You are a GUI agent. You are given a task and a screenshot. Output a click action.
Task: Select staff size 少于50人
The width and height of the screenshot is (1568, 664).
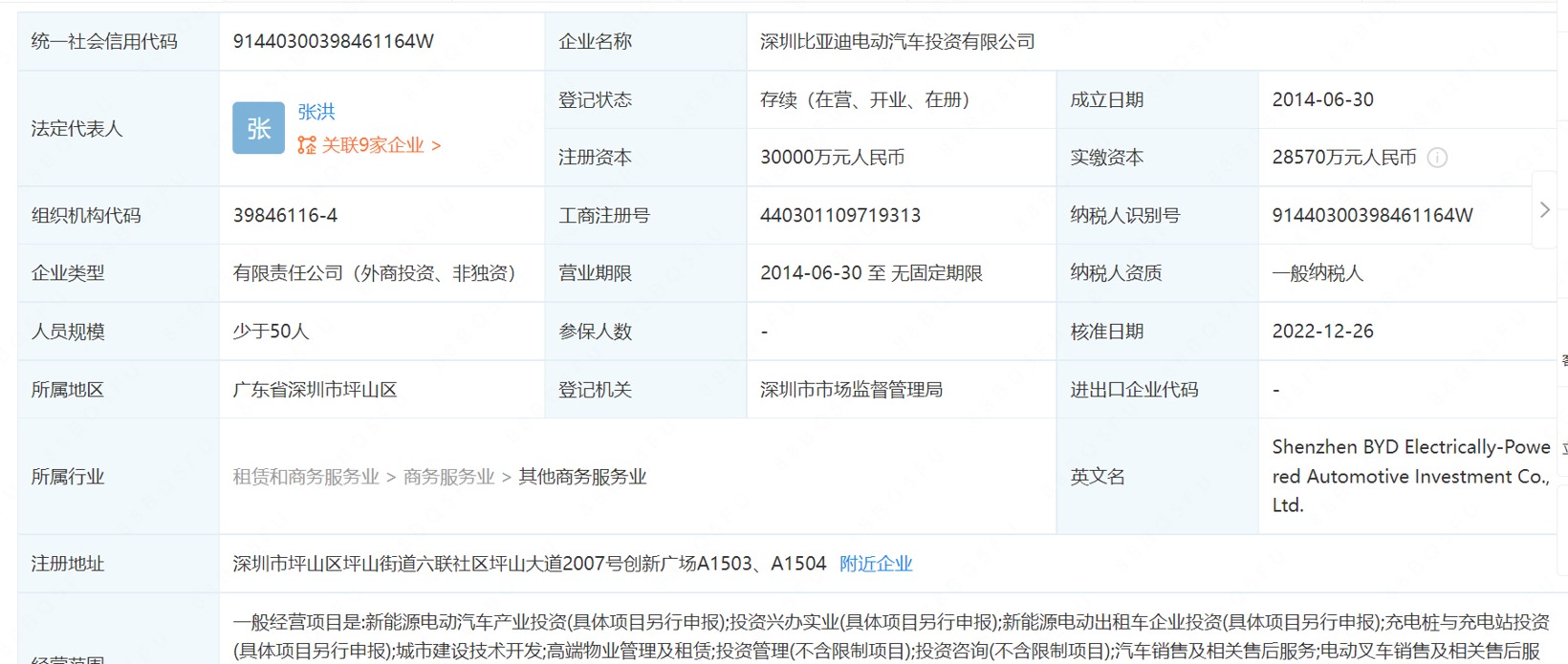coord(271,332)
